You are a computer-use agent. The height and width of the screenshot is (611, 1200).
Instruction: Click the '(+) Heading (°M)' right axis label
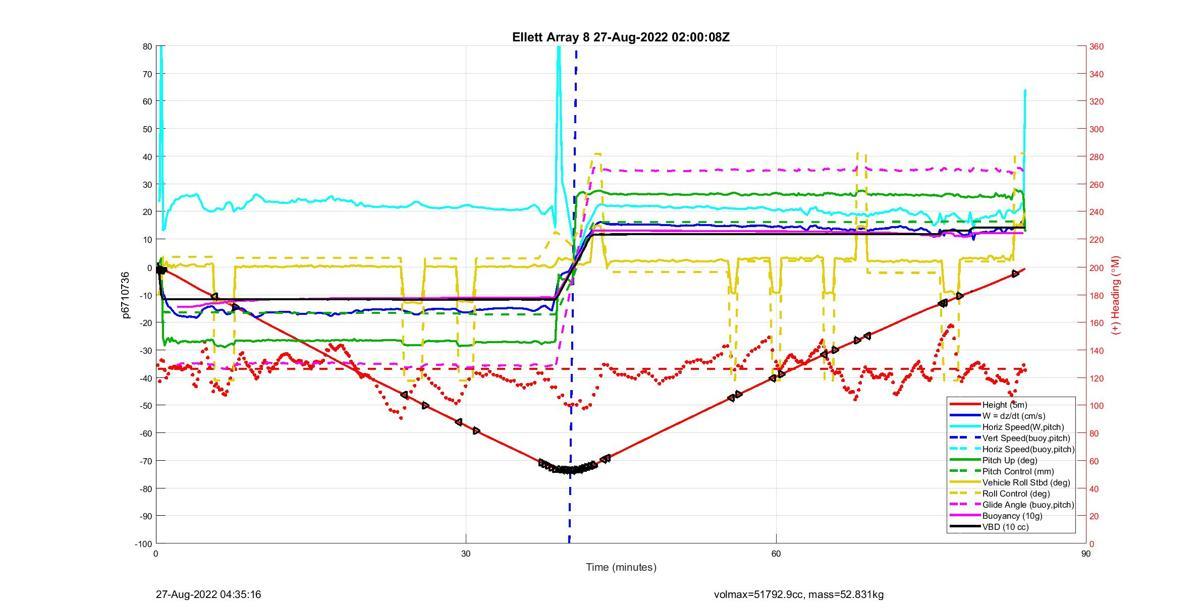pos(1115,295)
